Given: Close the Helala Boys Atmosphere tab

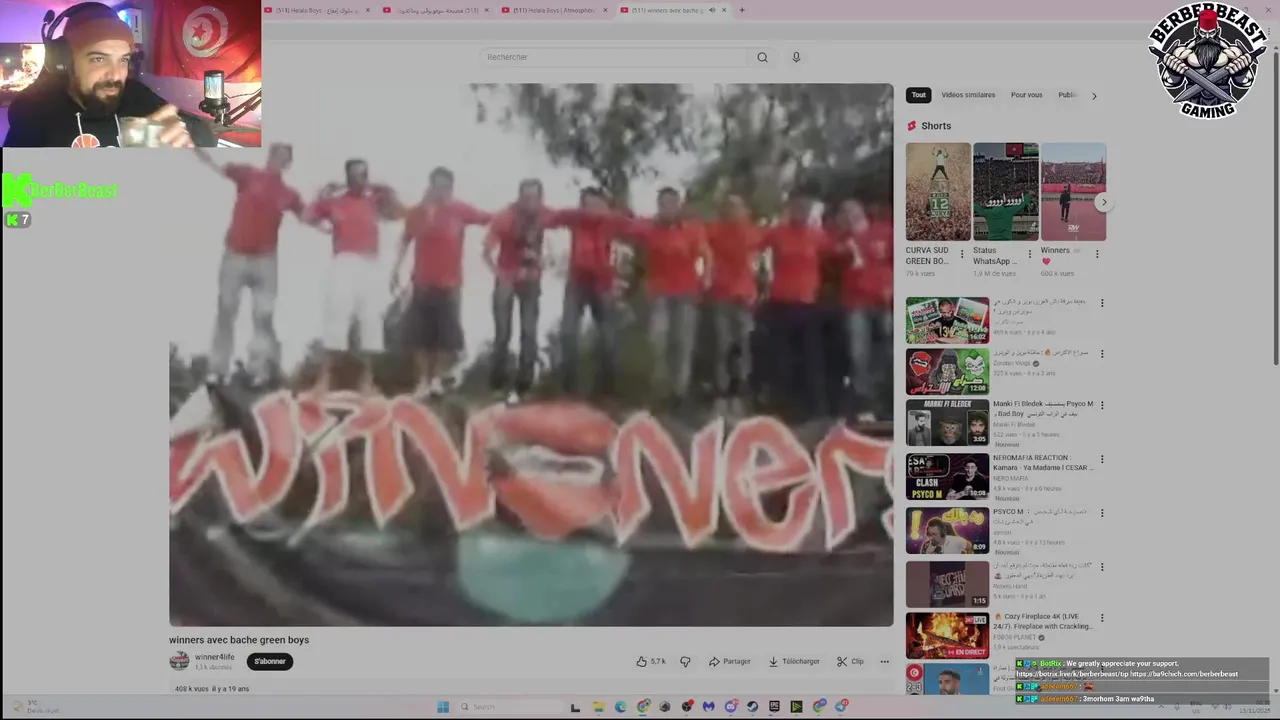Looking at the screenshot, I should click(x=605, y=10).
